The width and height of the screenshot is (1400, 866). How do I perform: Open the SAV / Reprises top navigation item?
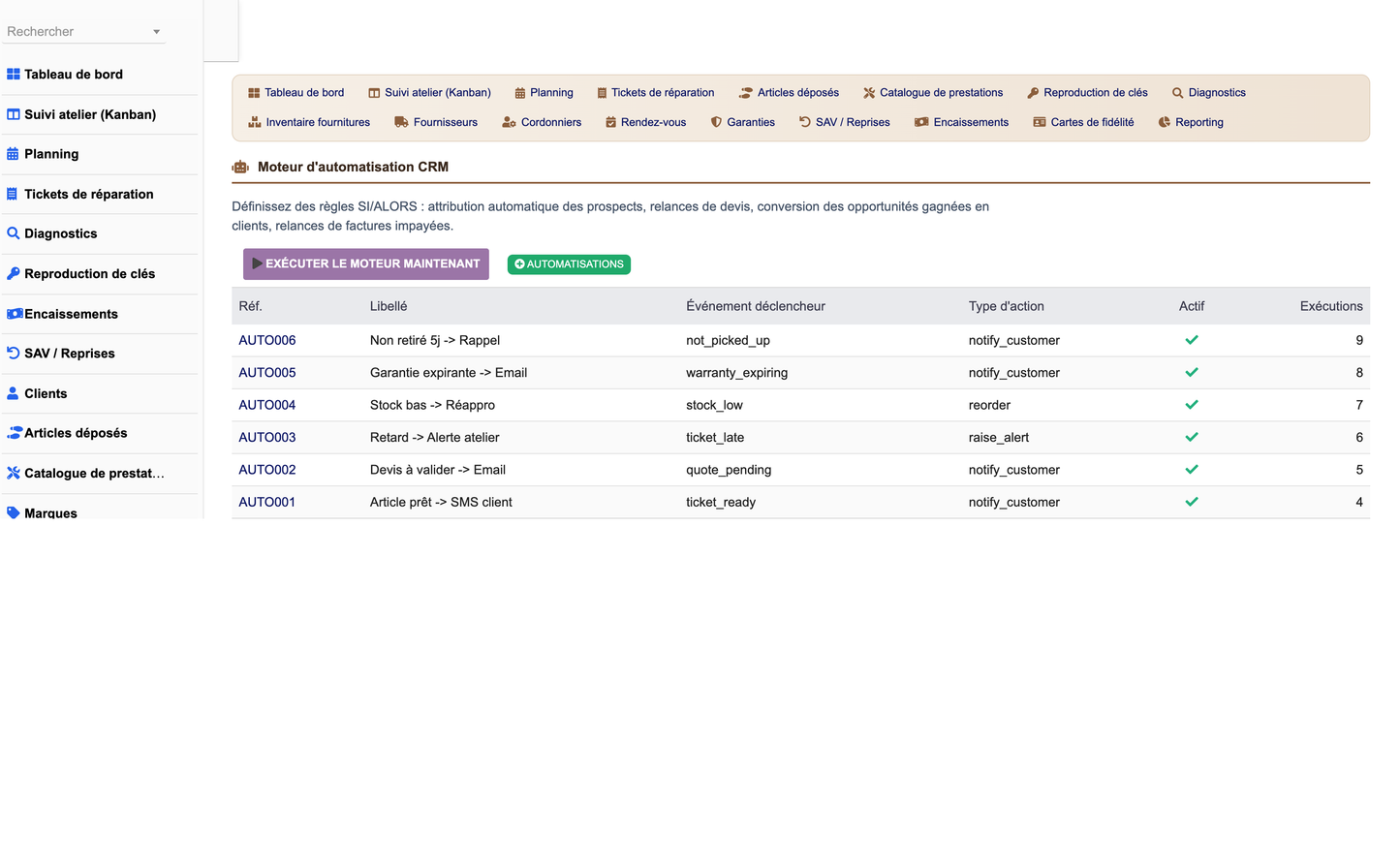(845, 122)
